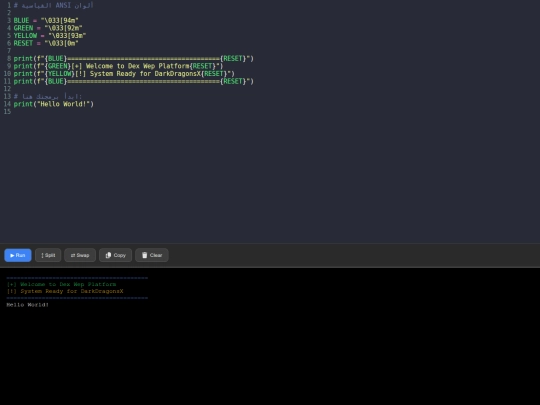
Task: Click the trash icon on Clear
Action: 145,255
